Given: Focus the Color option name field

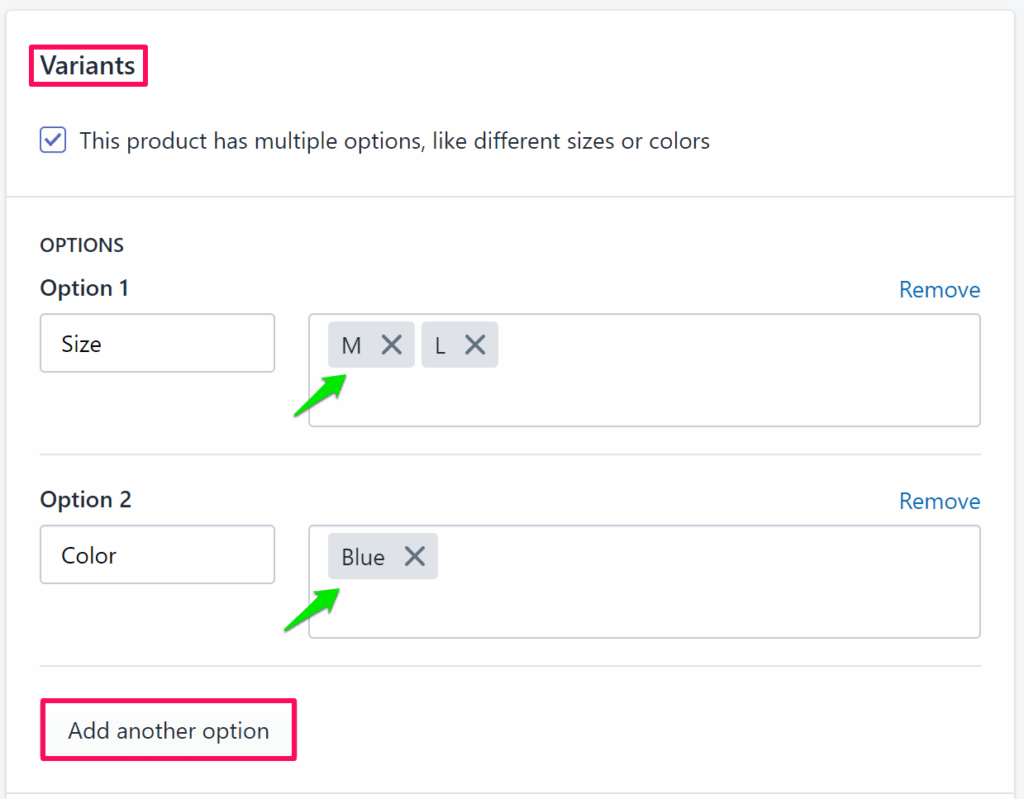Looking at the screenshot, I should (x=157, y=556).
